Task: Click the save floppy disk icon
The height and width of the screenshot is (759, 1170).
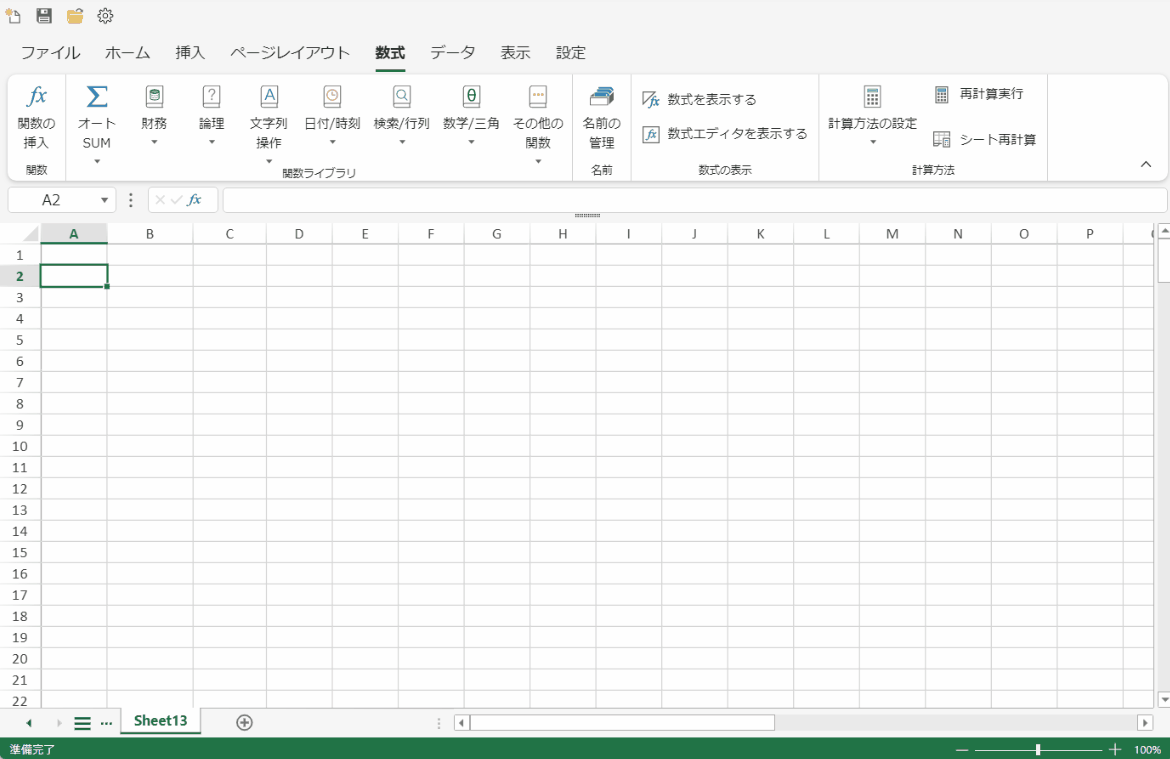Action: coord(44,16)
